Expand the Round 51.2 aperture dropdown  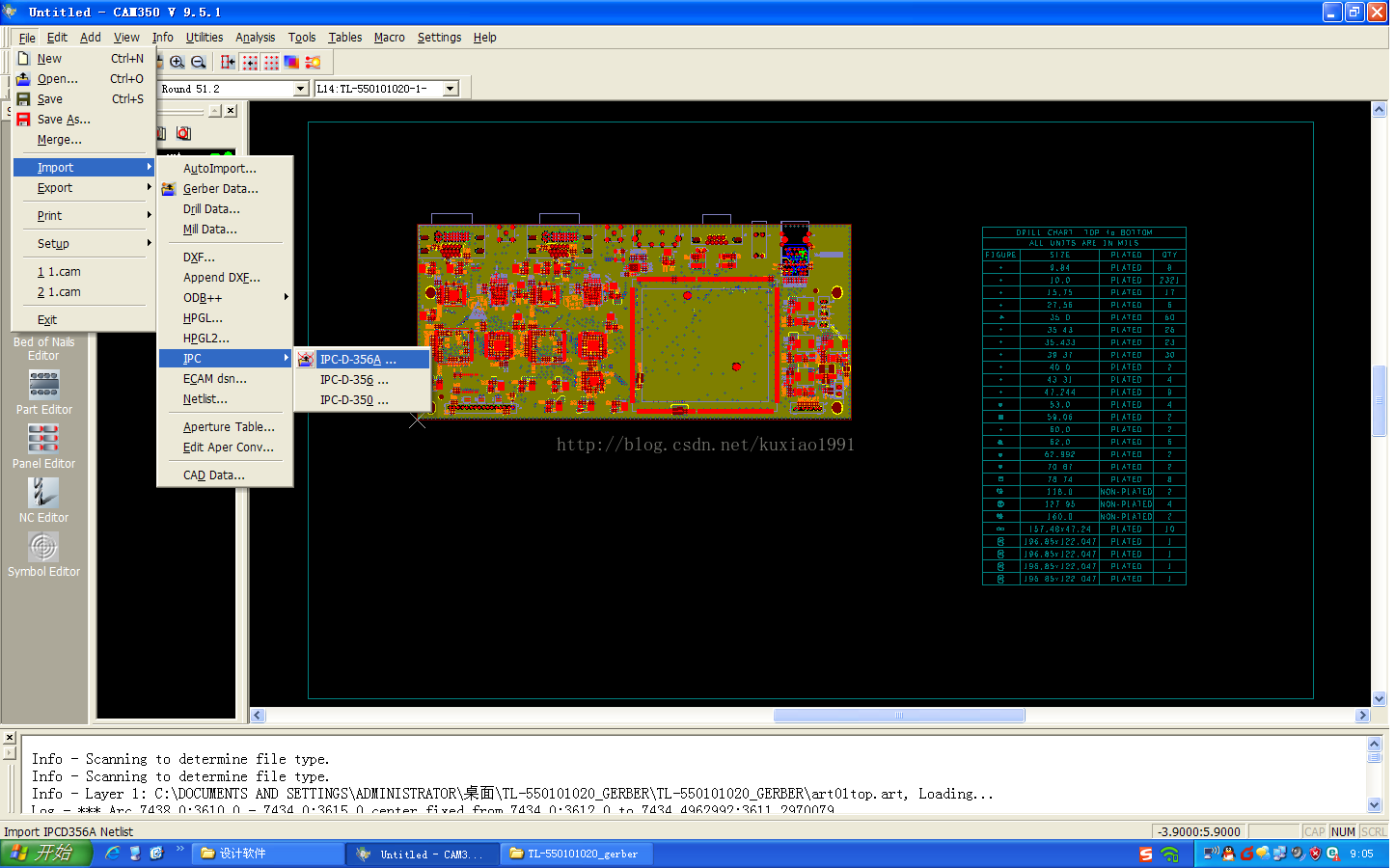click(301, 89)
